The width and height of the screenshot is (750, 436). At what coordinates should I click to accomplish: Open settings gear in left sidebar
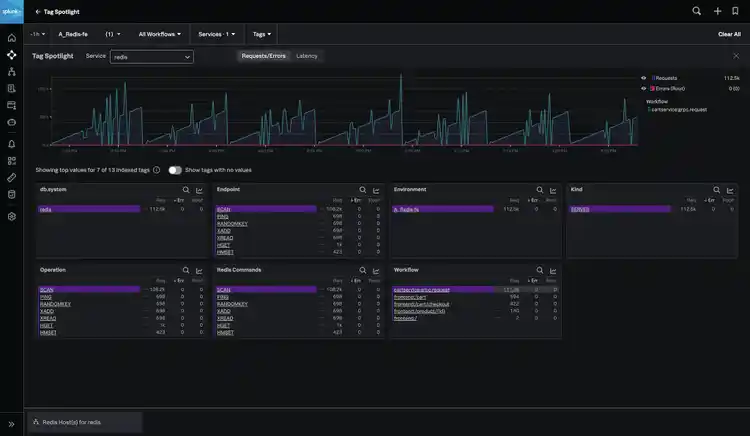click(11, 216)
